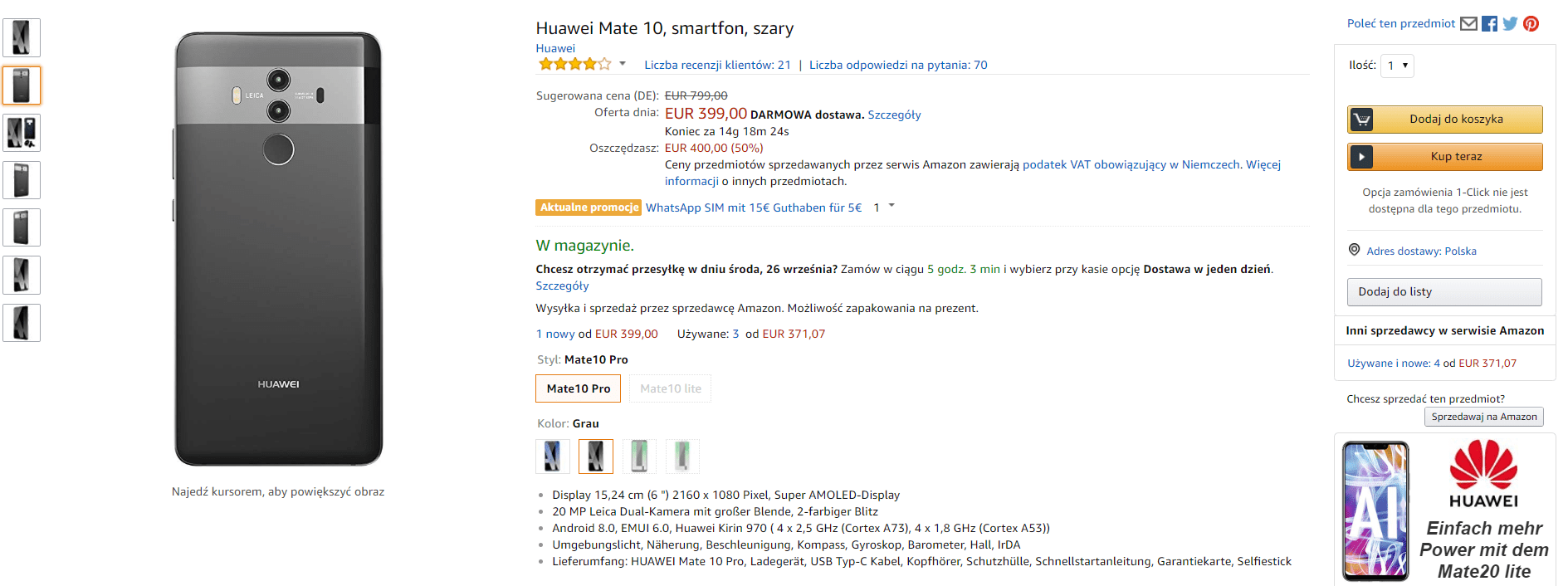Image resolution: width=1568 pixels, height=586 pixels.
Task: Expand the star rating breakdown arrow
Action: pyautogui.click(x=623, y=63)
